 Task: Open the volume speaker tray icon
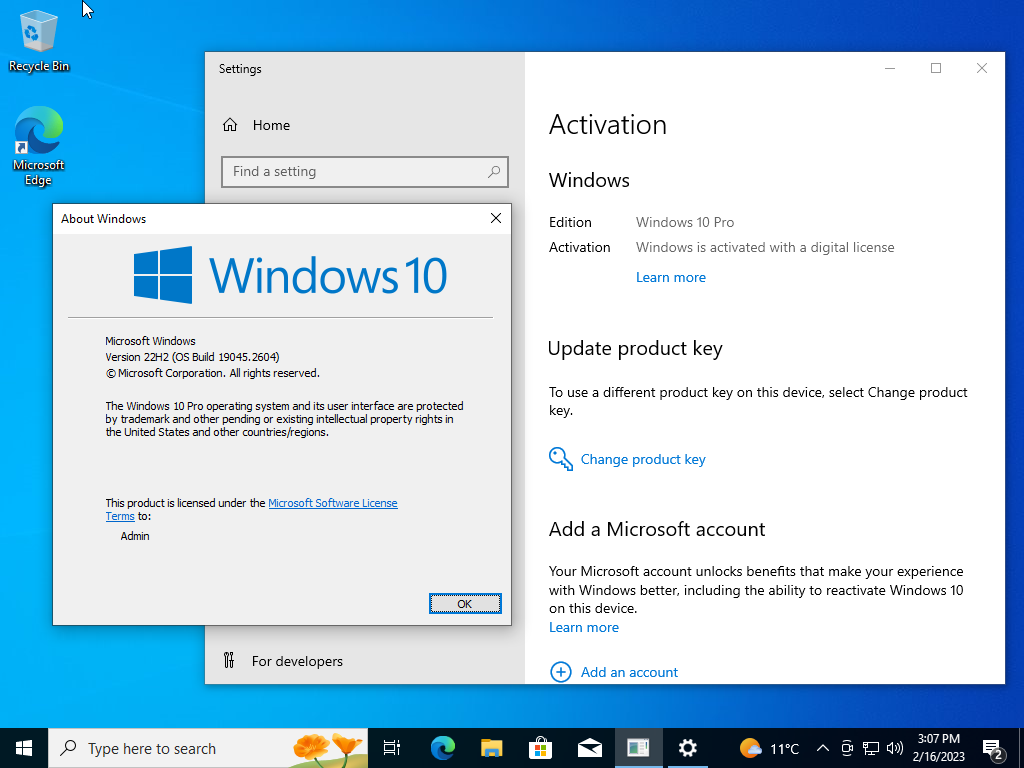(895, 748)
